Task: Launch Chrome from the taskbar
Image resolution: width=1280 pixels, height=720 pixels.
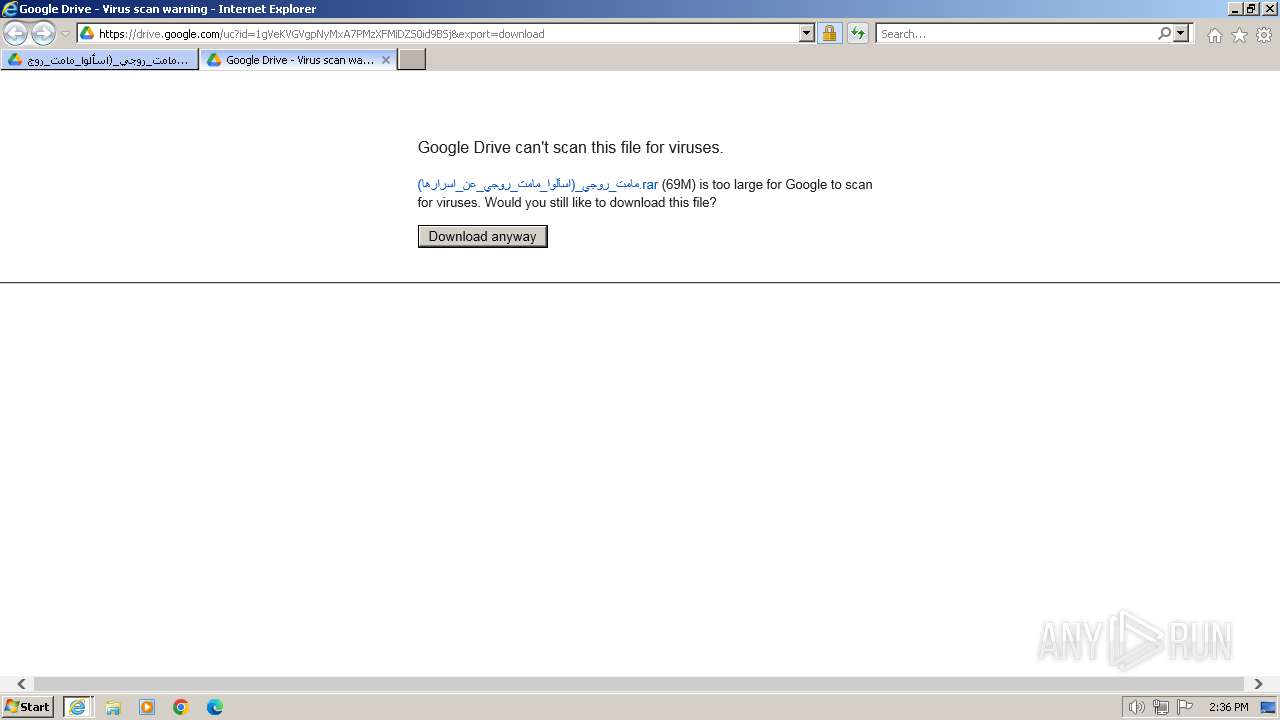Action: [x=181, y=707]
